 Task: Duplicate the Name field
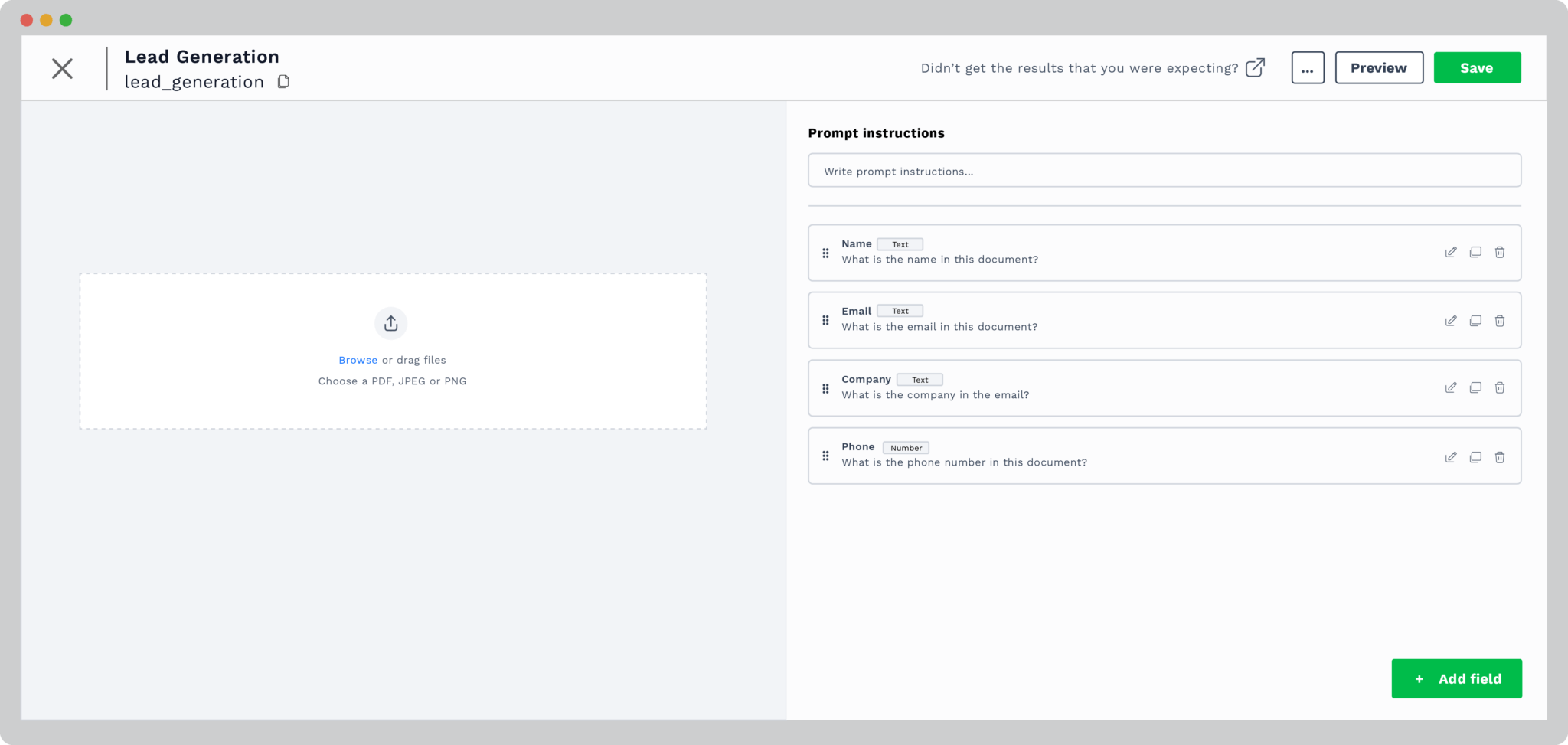coord(1475,252)
